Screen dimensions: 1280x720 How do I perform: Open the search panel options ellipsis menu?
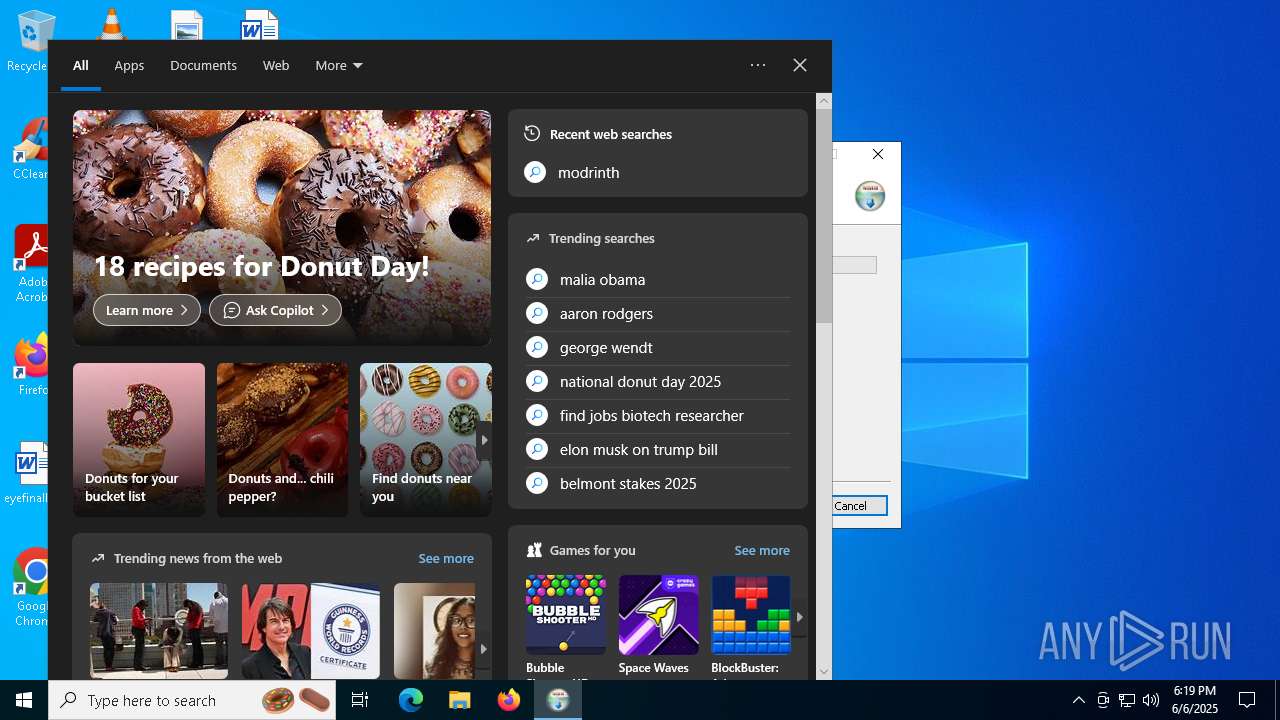click(x=758, y=65)
